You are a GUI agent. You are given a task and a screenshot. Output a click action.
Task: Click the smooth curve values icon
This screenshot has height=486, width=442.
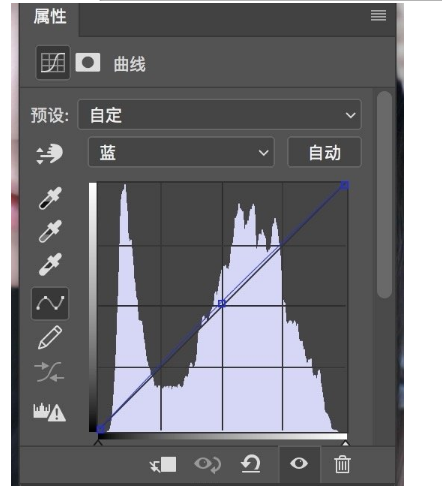point(50,371)
